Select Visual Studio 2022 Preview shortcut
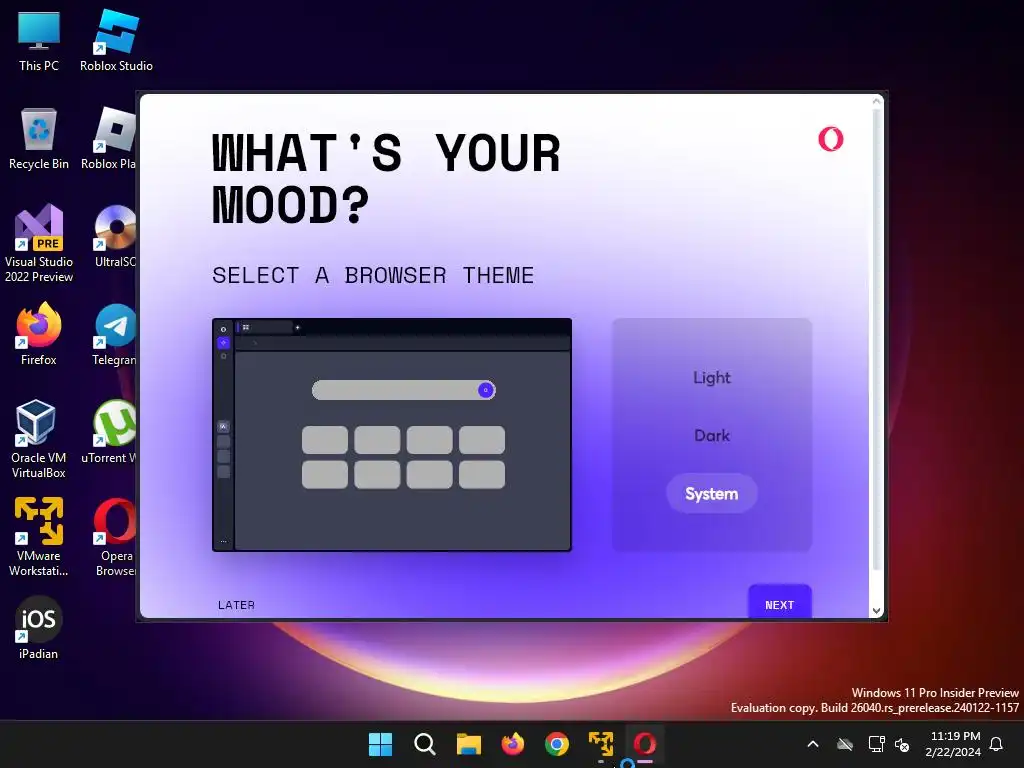Screen dimensions: 1024x768 pos(39,244)
